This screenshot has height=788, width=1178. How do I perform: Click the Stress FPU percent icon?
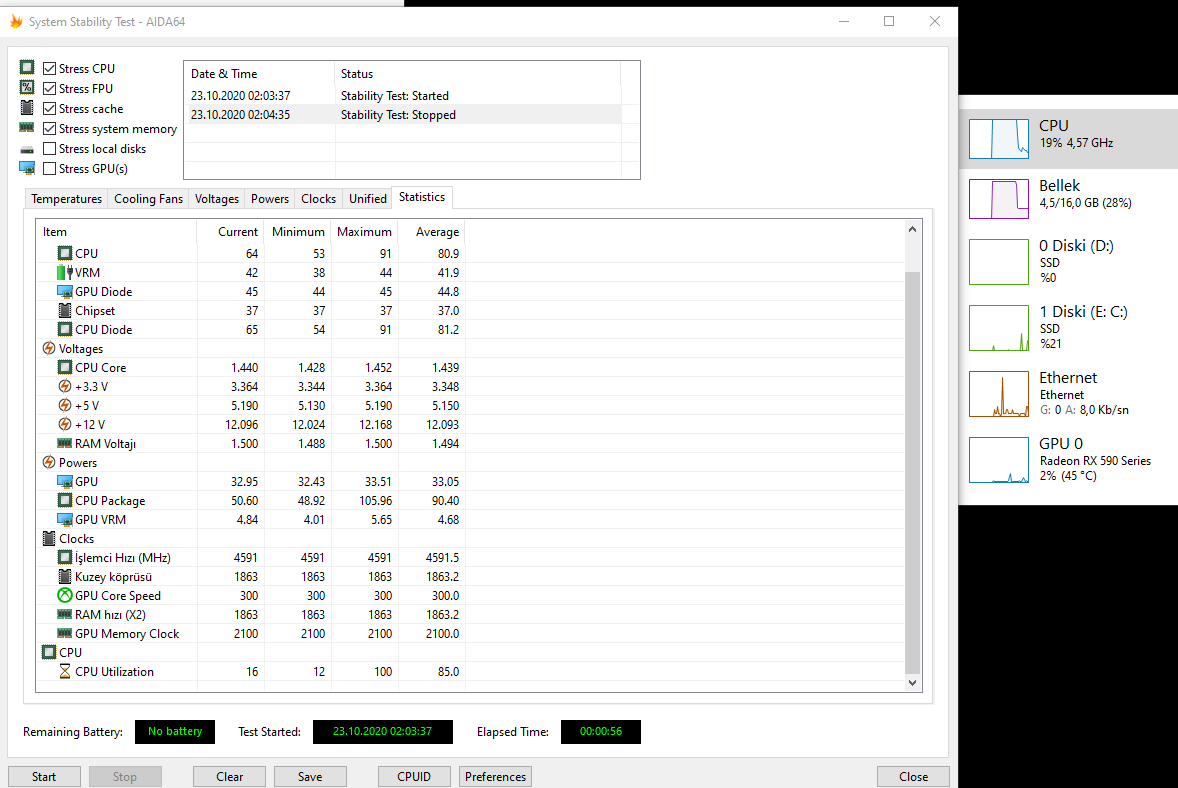pyautogui.click(x=27, y=88)
